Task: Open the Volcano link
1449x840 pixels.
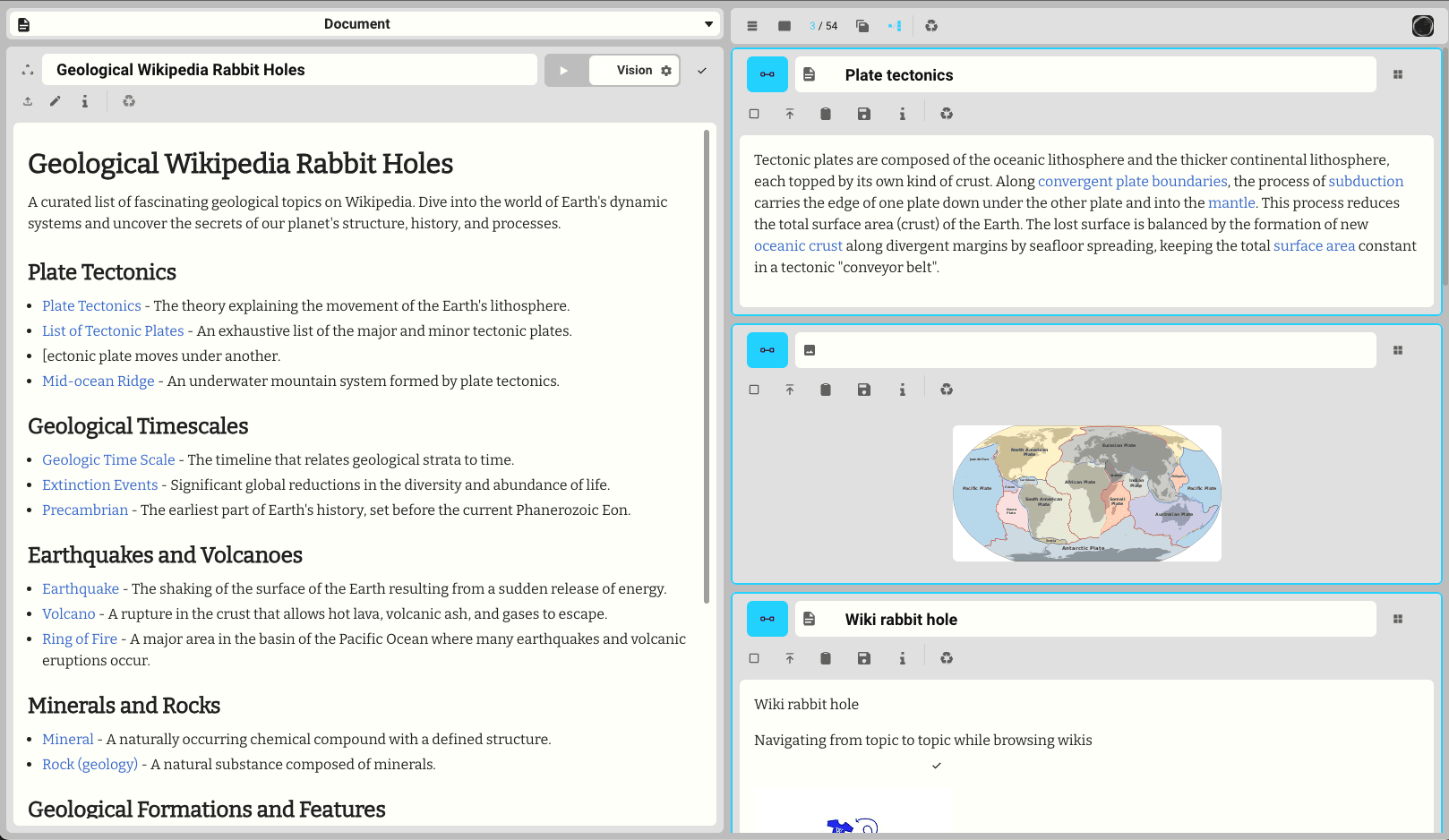Action: (x=69, y=614)
